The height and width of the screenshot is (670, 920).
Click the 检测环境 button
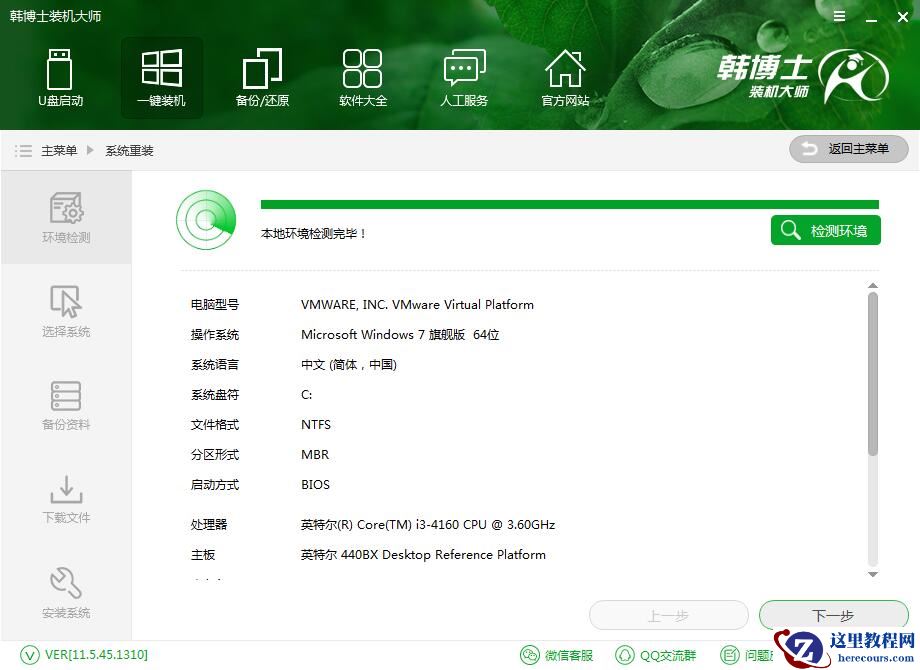[x=825, y=230]
